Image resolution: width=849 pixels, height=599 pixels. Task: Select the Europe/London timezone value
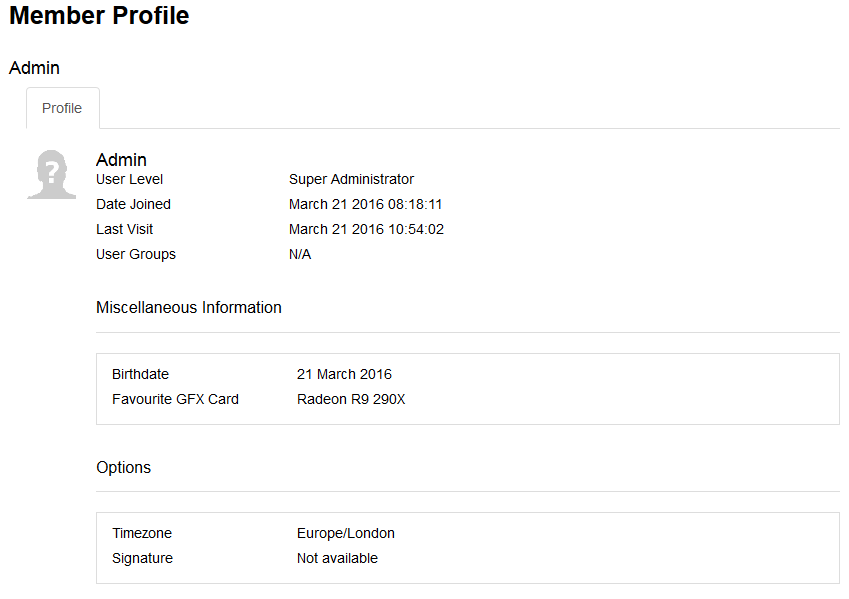pyautogui.click(x=345, y=533)
